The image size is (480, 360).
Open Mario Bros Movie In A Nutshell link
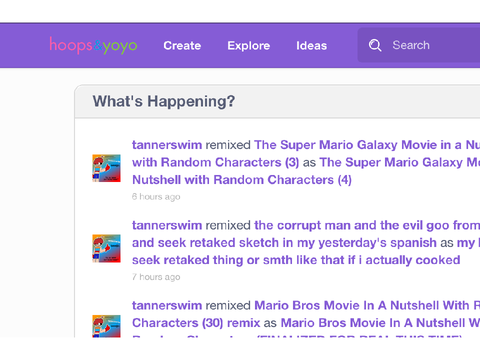pyautogui.click(x=367, y=305)
